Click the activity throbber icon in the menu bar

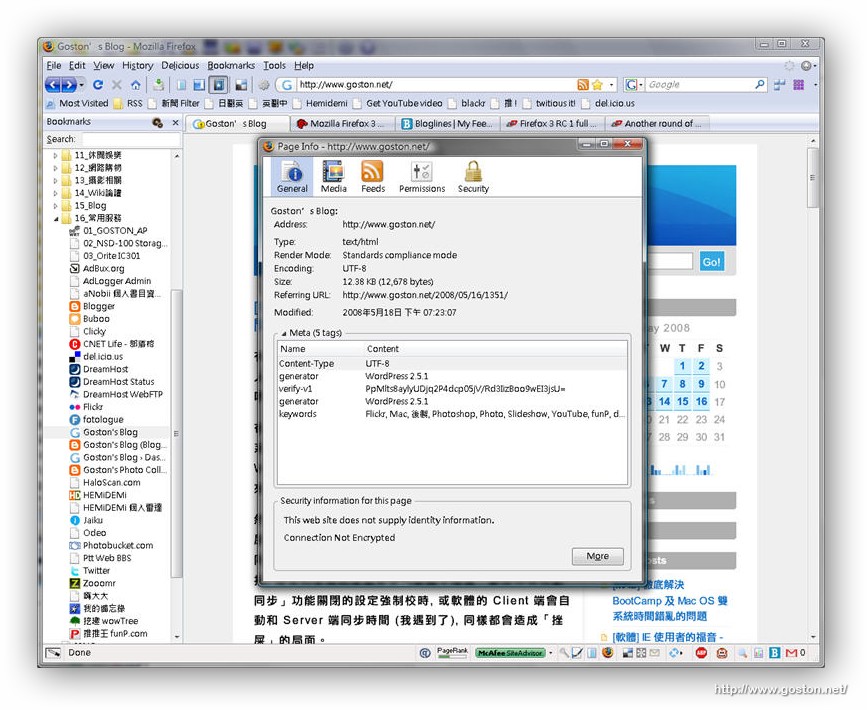(789, 65)
